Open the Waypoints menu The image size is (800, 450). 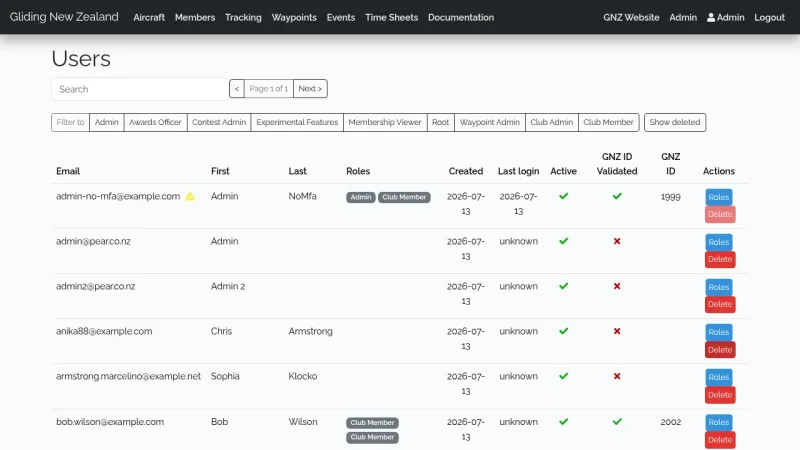[294, 17]
